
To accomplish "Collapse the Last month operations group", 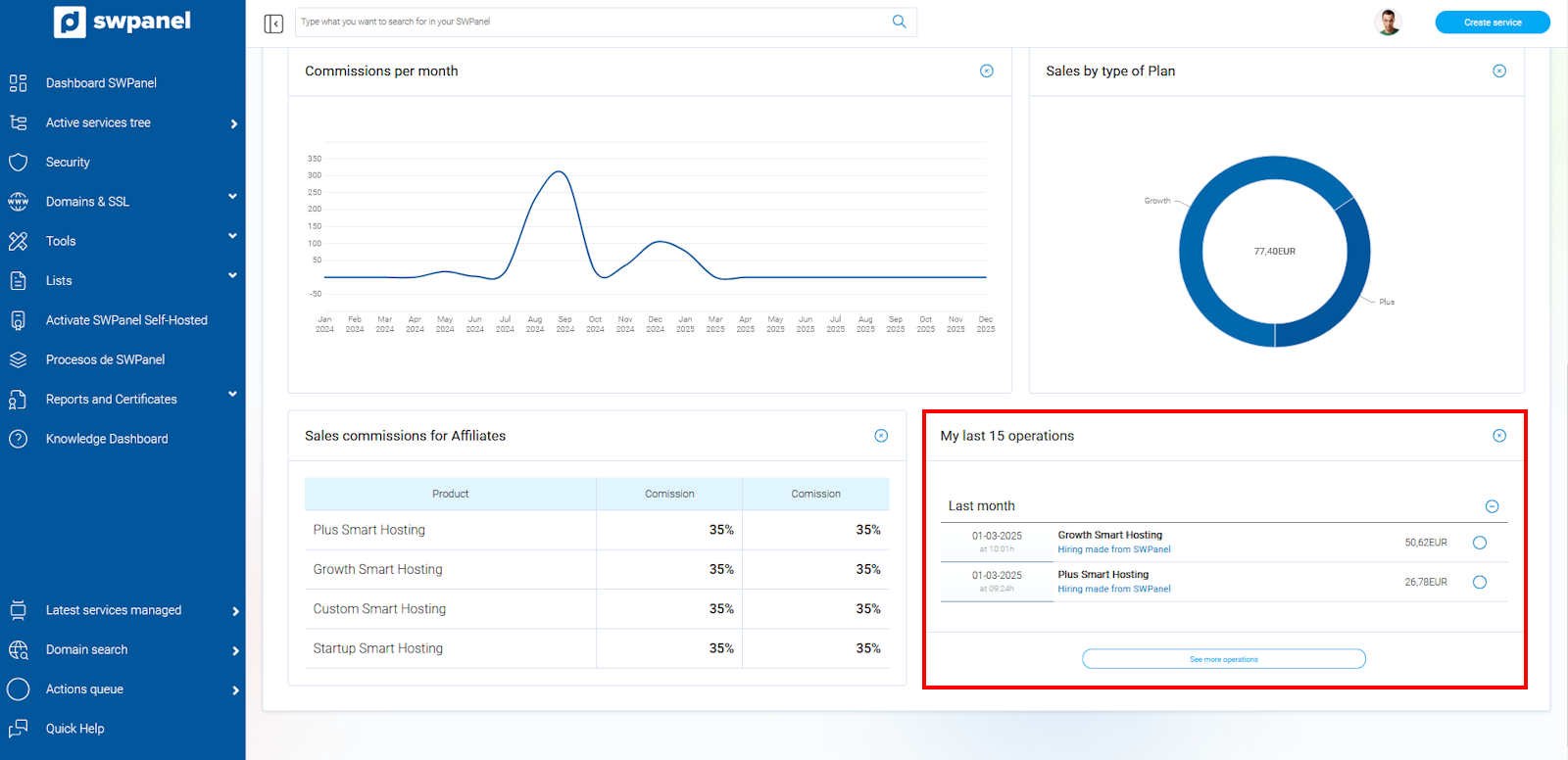I will click(x=1492, y=506).
